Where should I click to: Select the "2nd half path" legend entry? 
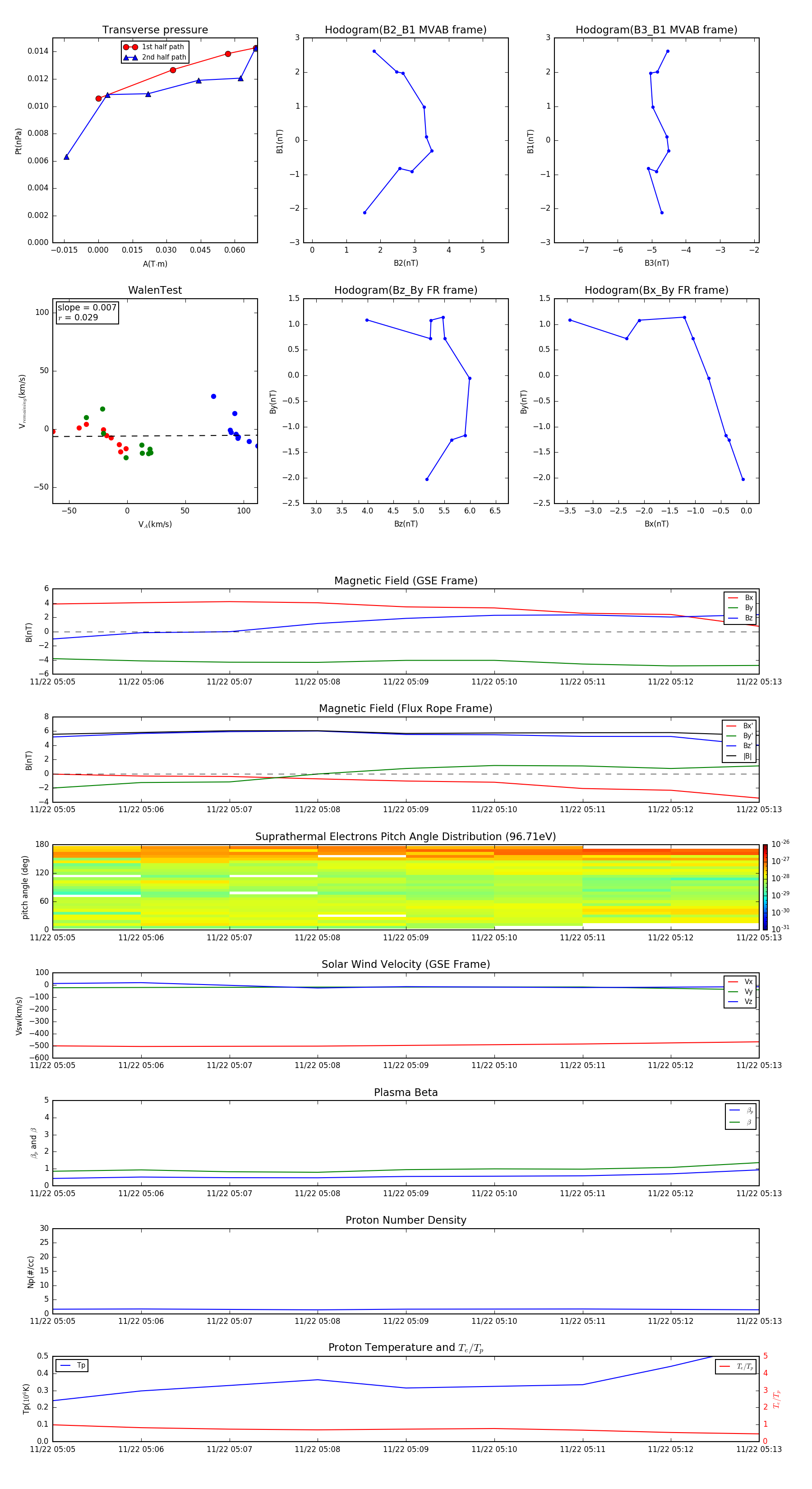[x=155, y=57]
